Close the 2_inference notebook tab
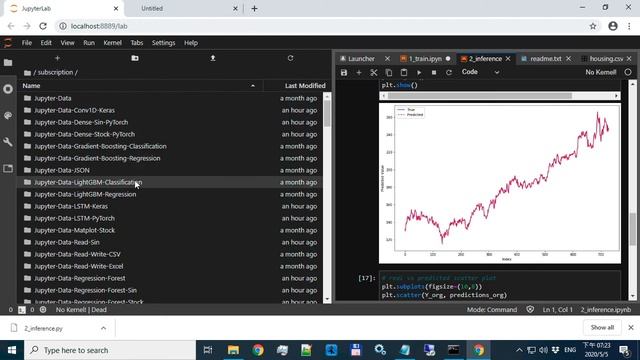 coord(508,59)
